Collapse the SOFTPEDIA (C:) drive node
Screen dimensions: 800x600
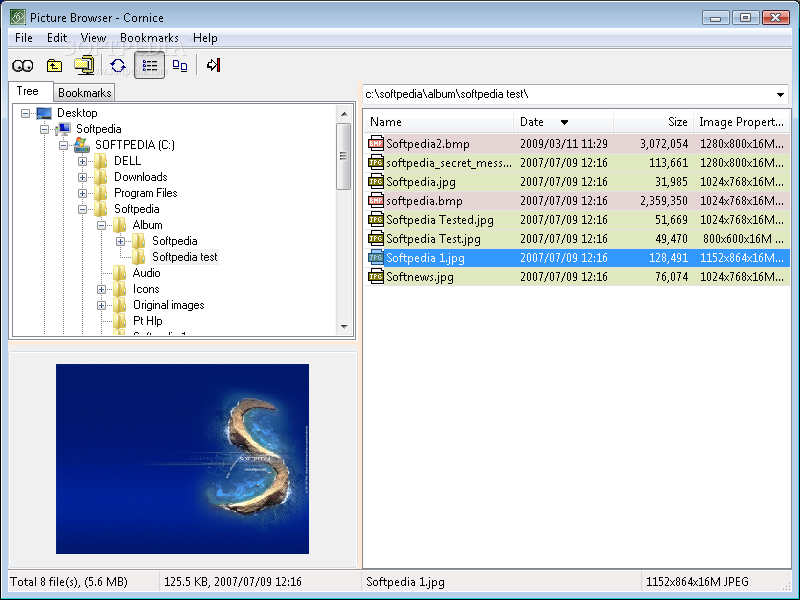[x=63, y=145]
